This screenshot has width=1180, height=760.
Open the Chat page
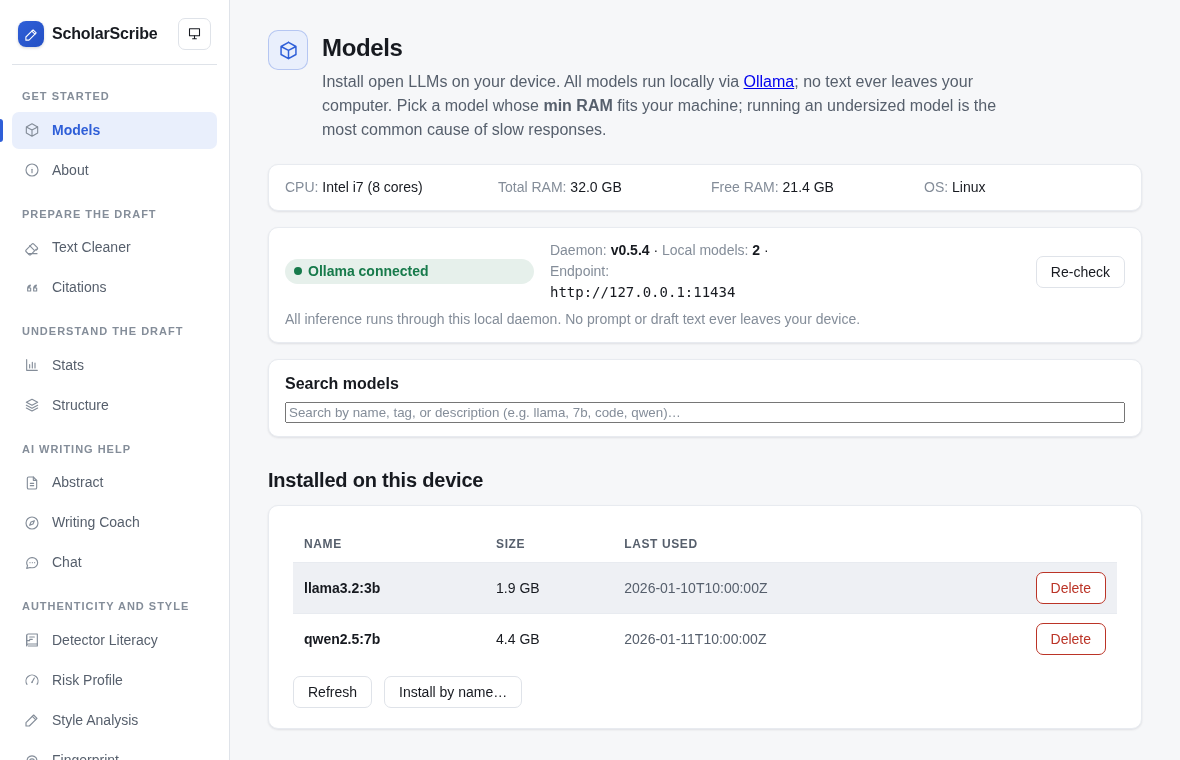(114, 562)
